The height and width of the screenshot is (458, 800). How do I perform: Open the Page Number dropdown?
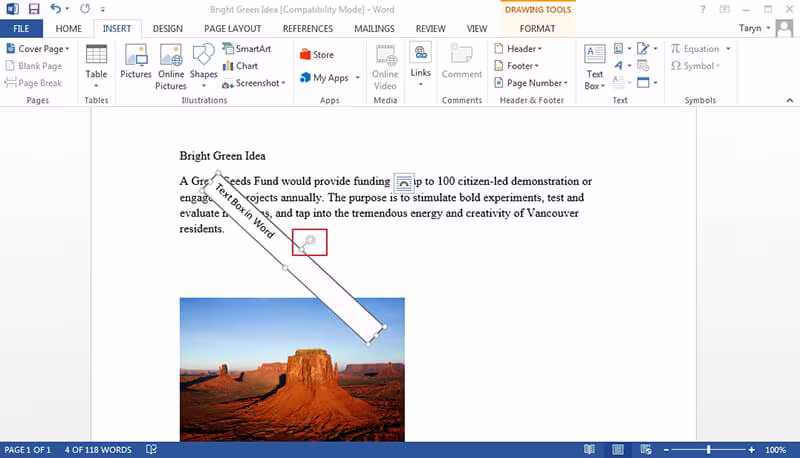[531, 83]
